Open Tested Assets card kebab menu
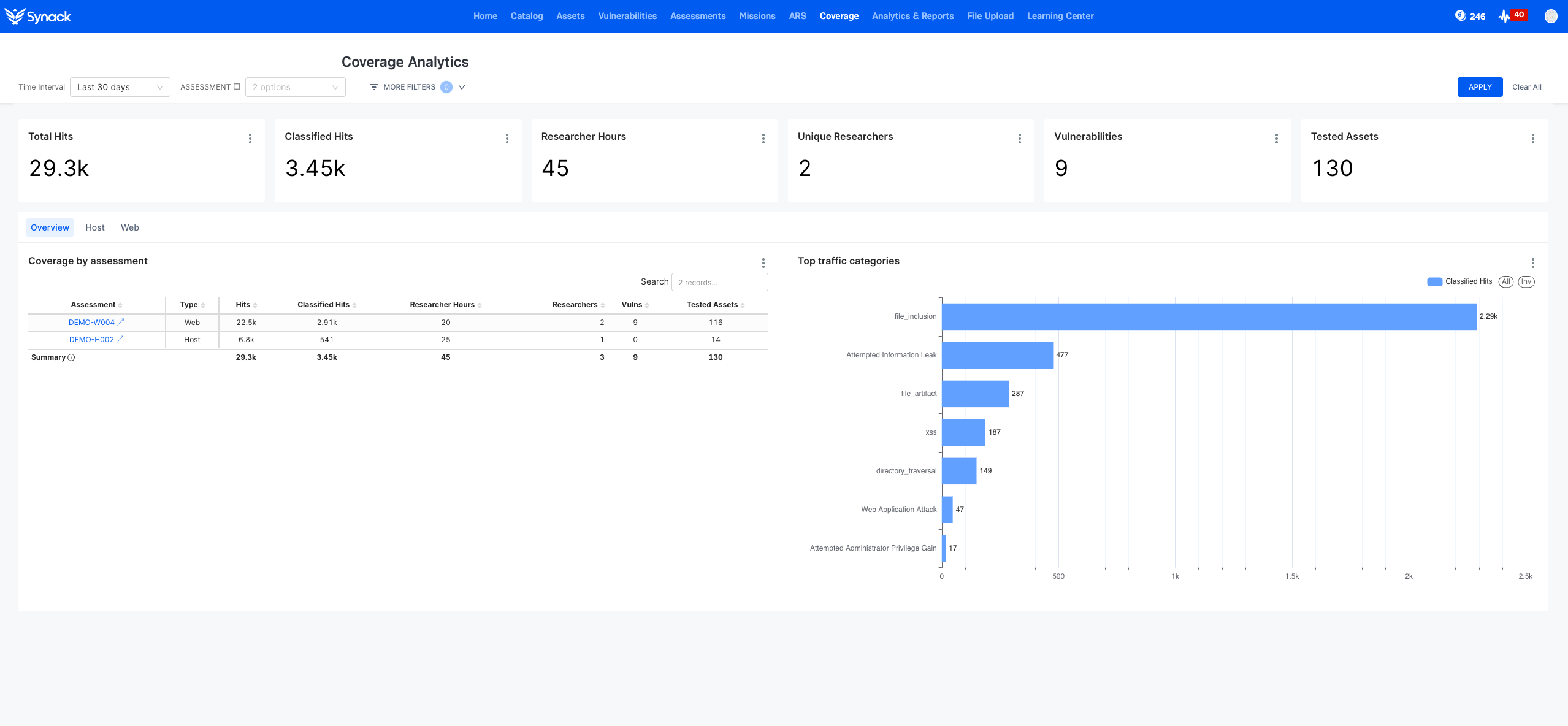The image size is (1568, 726). (1533, 139)
